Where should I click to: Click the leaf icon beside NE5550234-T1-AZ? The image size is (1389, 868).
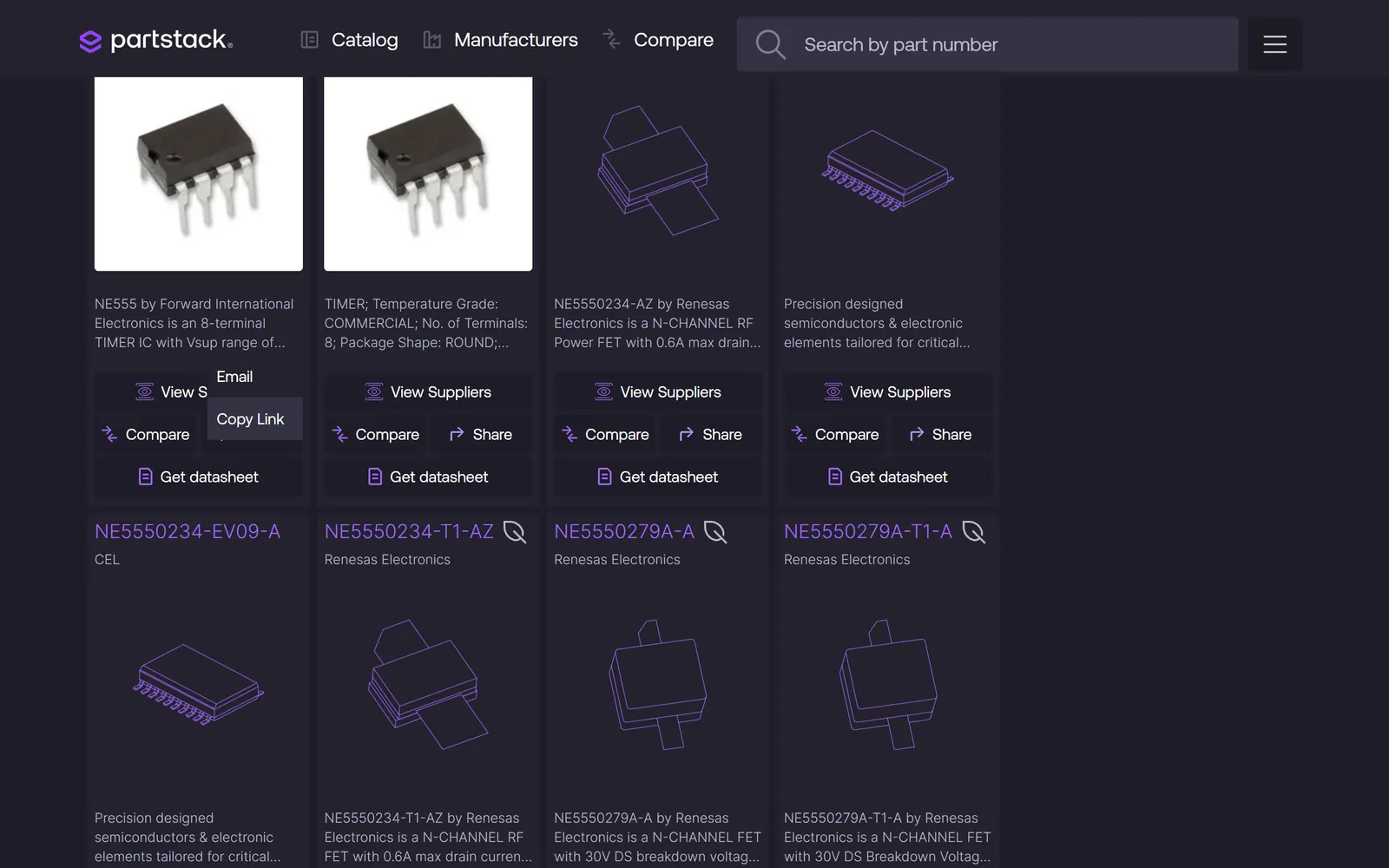(515, 532)
